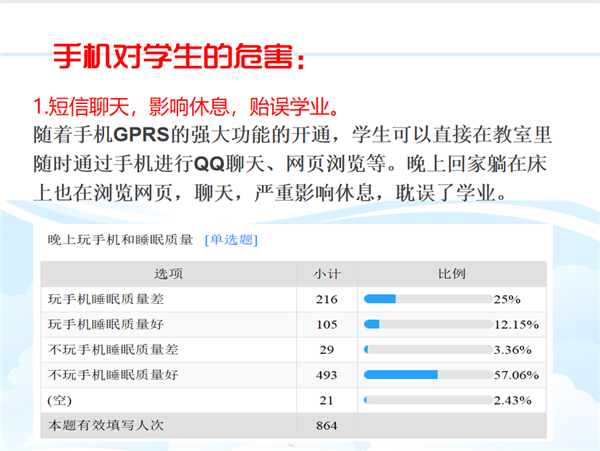This screenshot has height=451, width=600.
Task: Click the slide title 手机对学生的危害
Action: coord(180,56)
